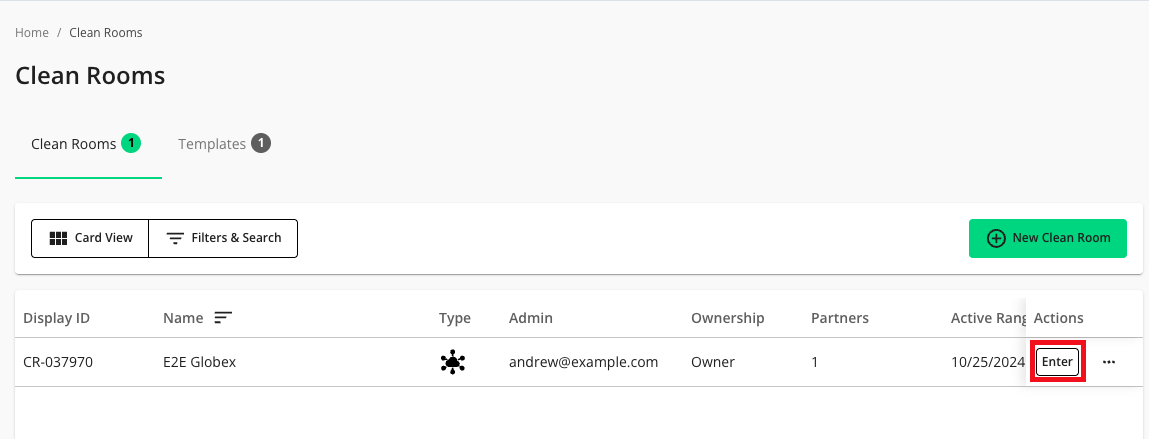Click the Partners column header

(840, 318)
